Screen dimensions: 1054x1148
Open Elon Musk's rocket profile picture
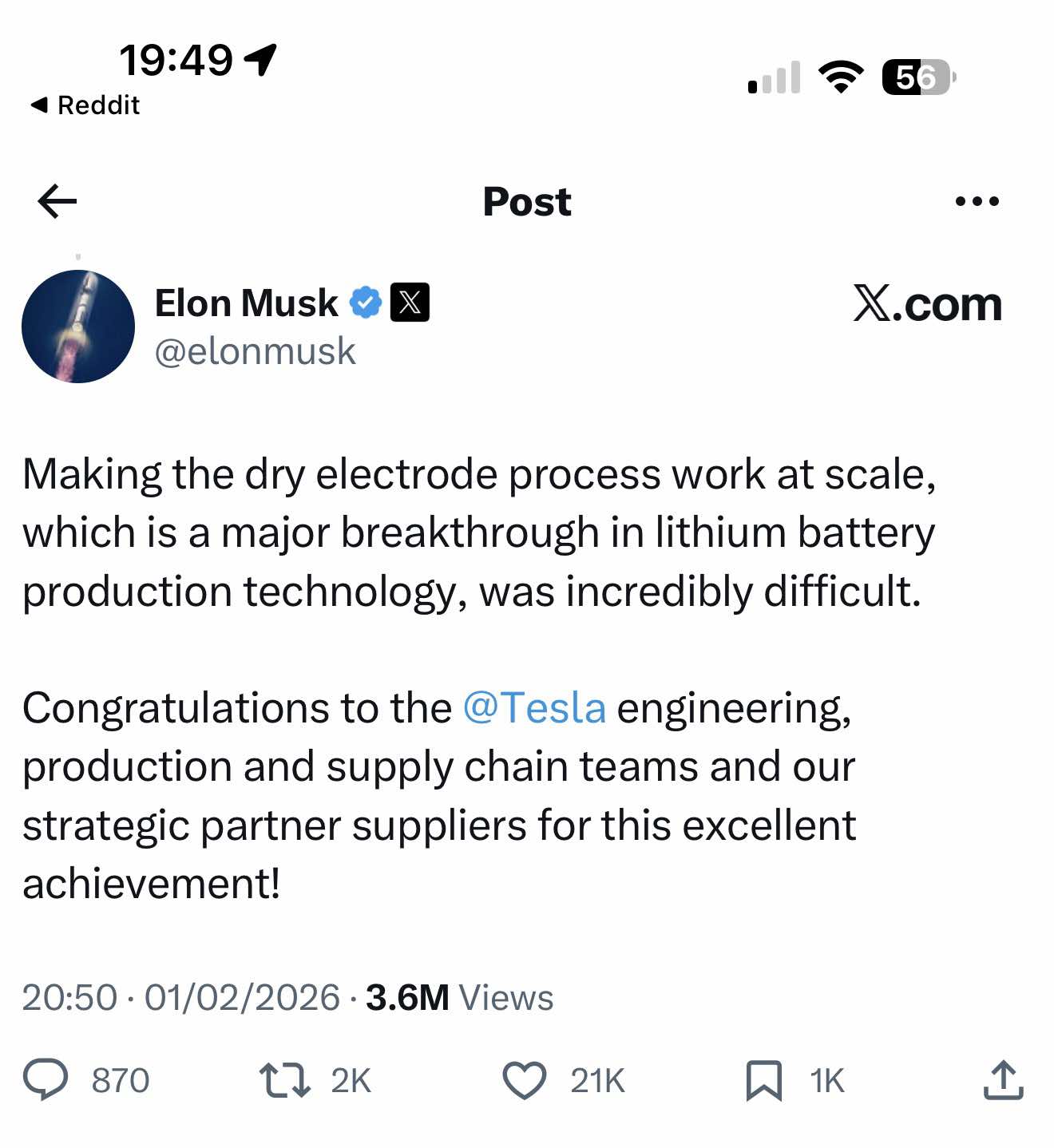click(x=78, y=327)
